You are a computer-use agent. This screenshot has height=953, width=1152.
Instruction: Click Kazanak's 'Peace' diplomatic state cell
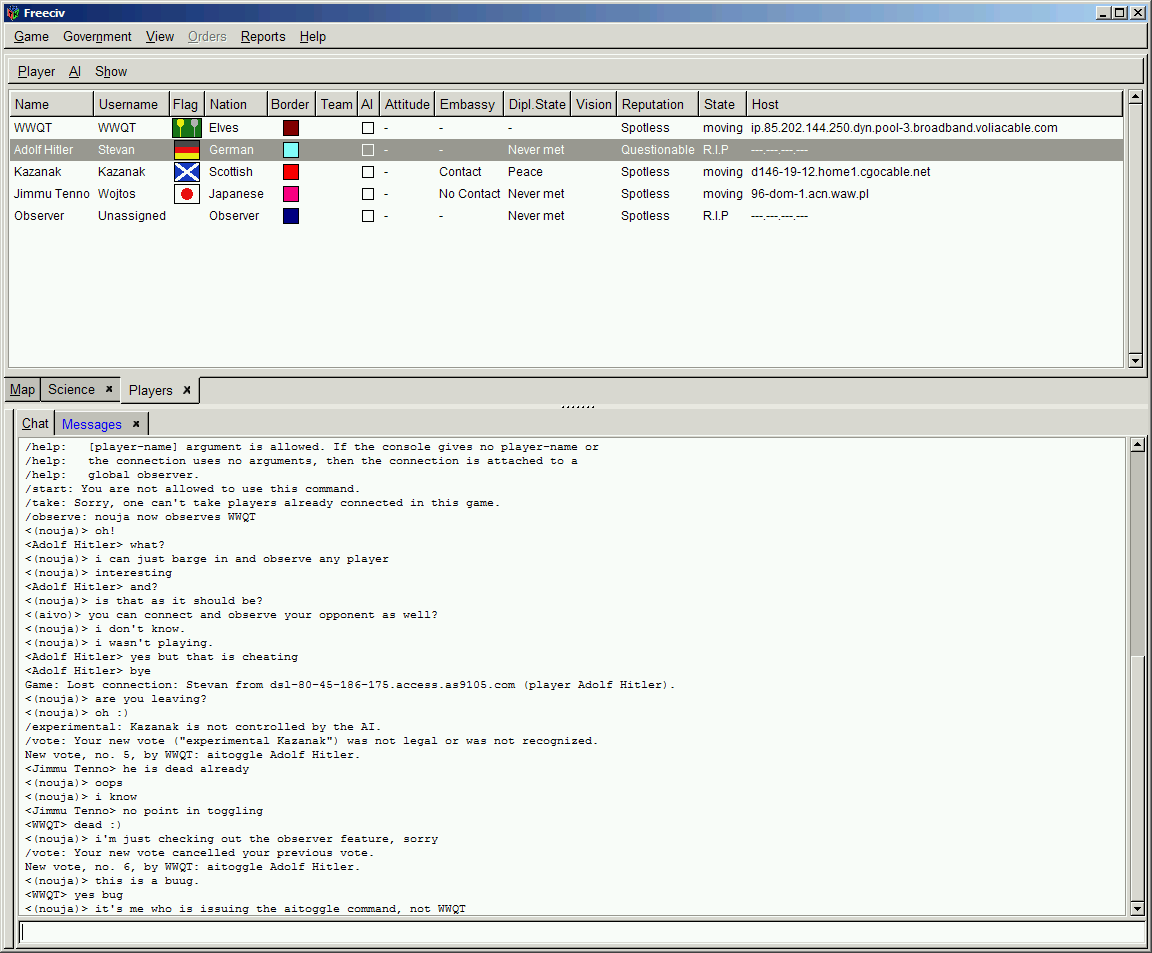[x=525, y=172]
